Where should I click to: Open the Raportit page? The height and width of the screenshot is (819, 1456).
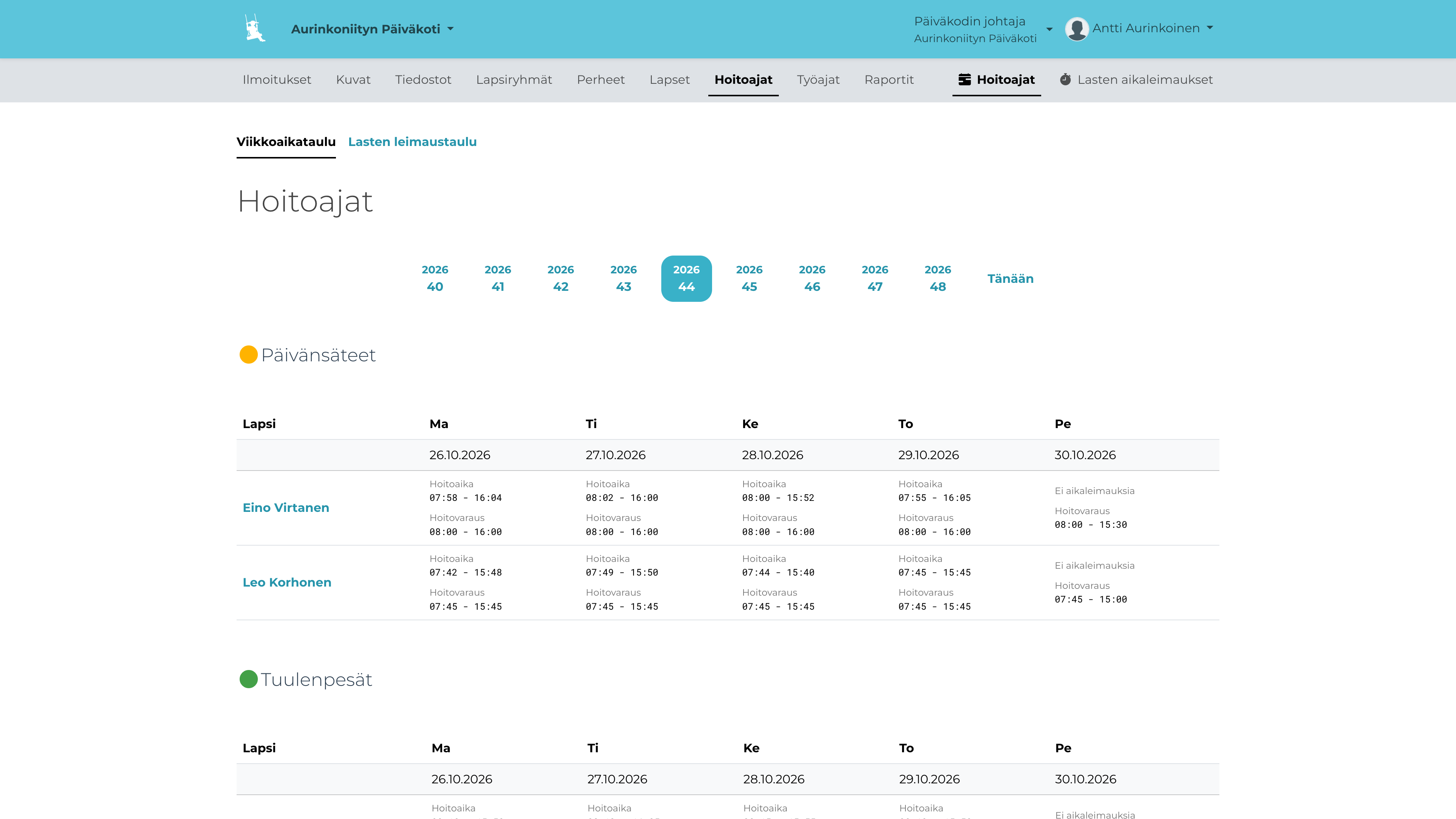pyautogui.click(x=888, y=80)
